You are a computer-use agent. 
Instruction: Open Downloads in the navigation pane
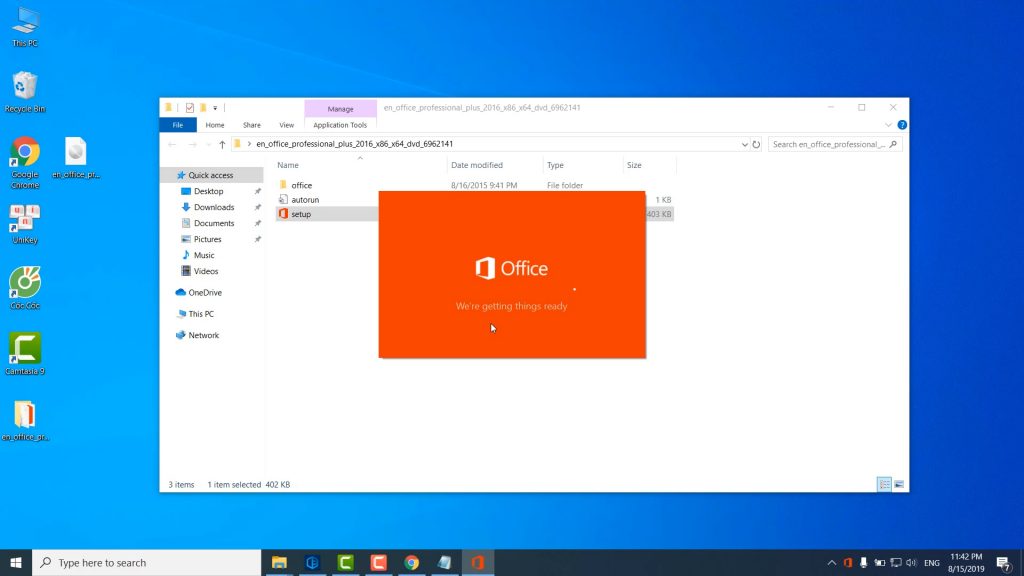214,207
